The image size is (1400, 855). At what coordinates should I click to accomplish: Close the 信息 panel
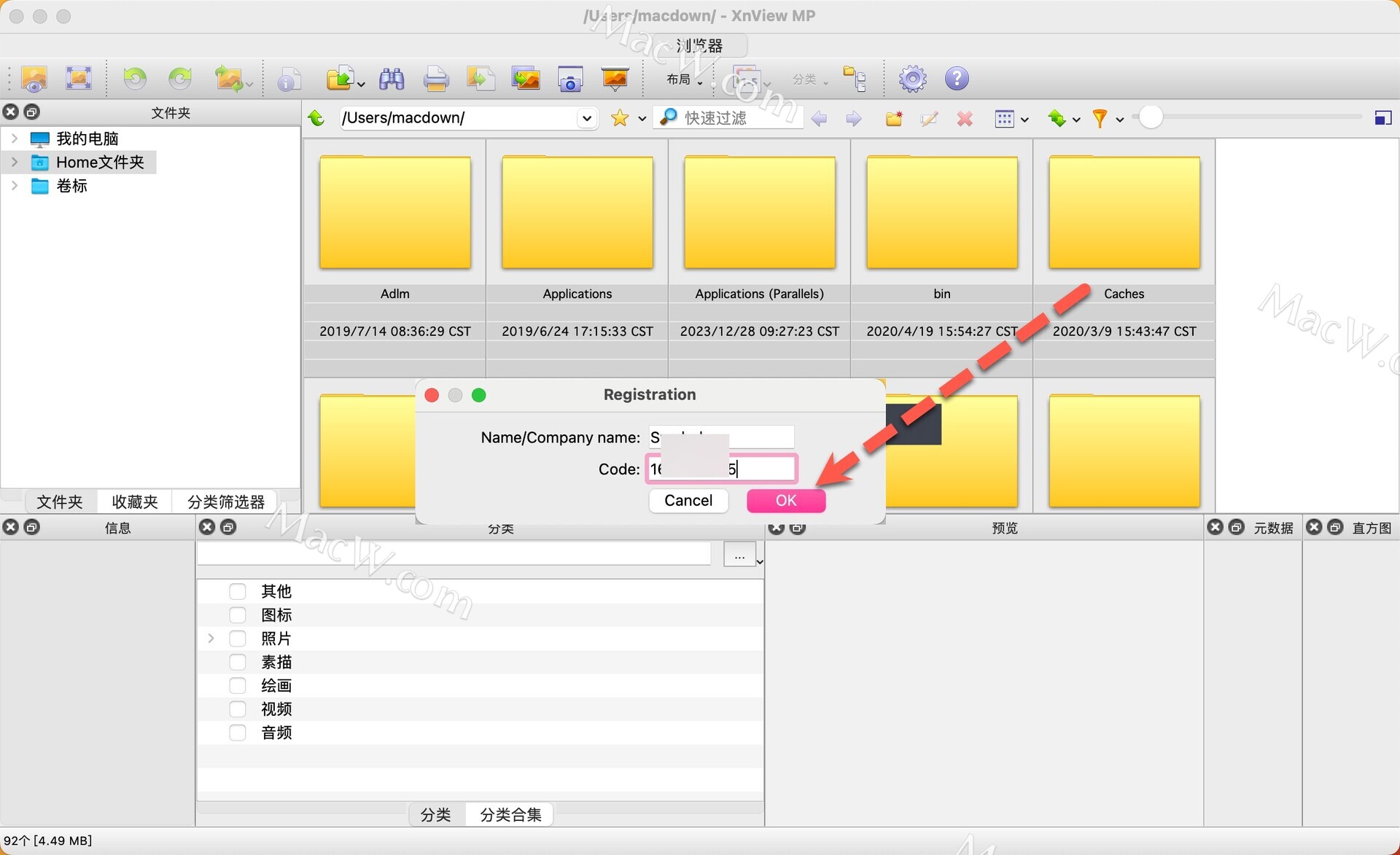(x=11, y=527)
